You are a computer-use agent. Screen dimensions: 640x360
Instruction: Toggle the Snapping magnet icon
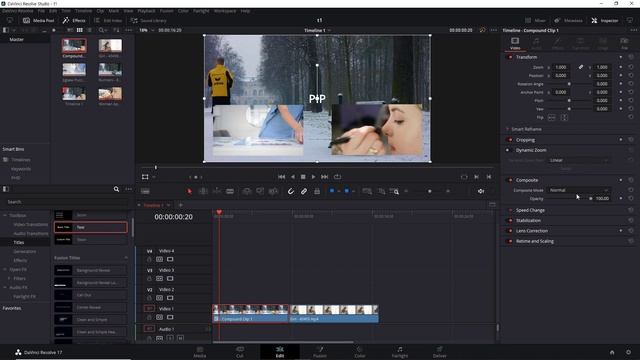[x=291, y=191]
